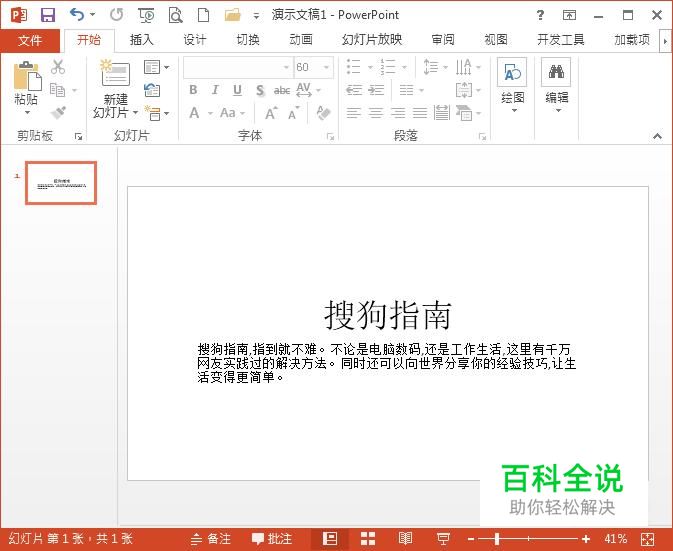Reset the slide with the reset icon
The width and height of the screenshot is (673, 551).
point(152,90)
